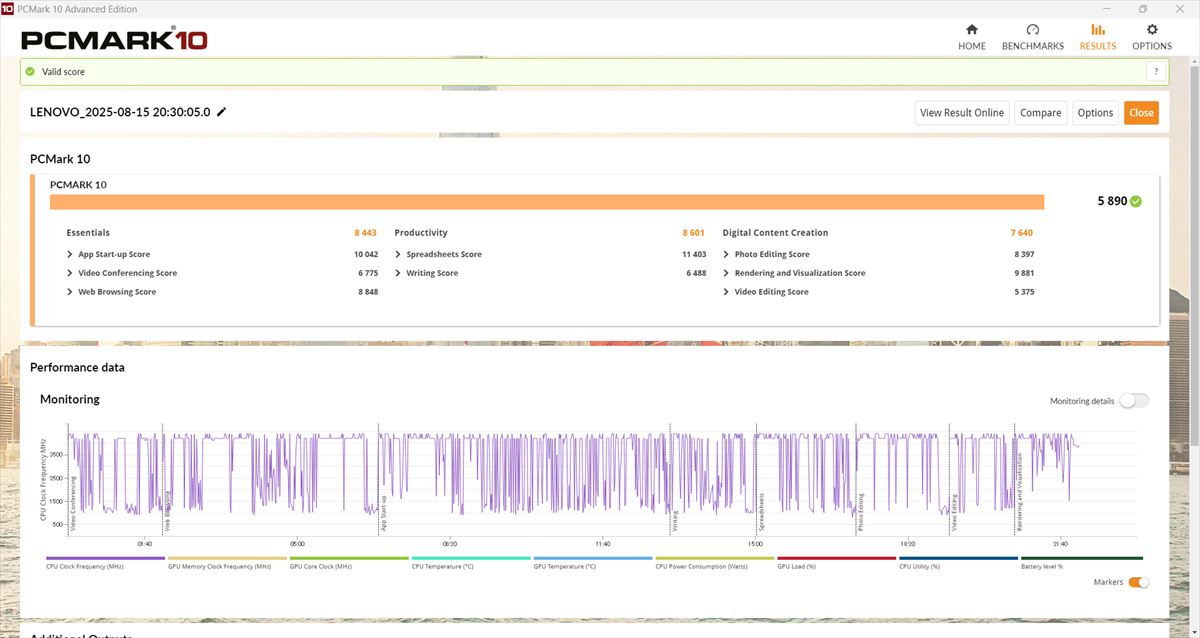Turn off the Markers switch
Screen dimensions: 1200x638
point(1139,582)
